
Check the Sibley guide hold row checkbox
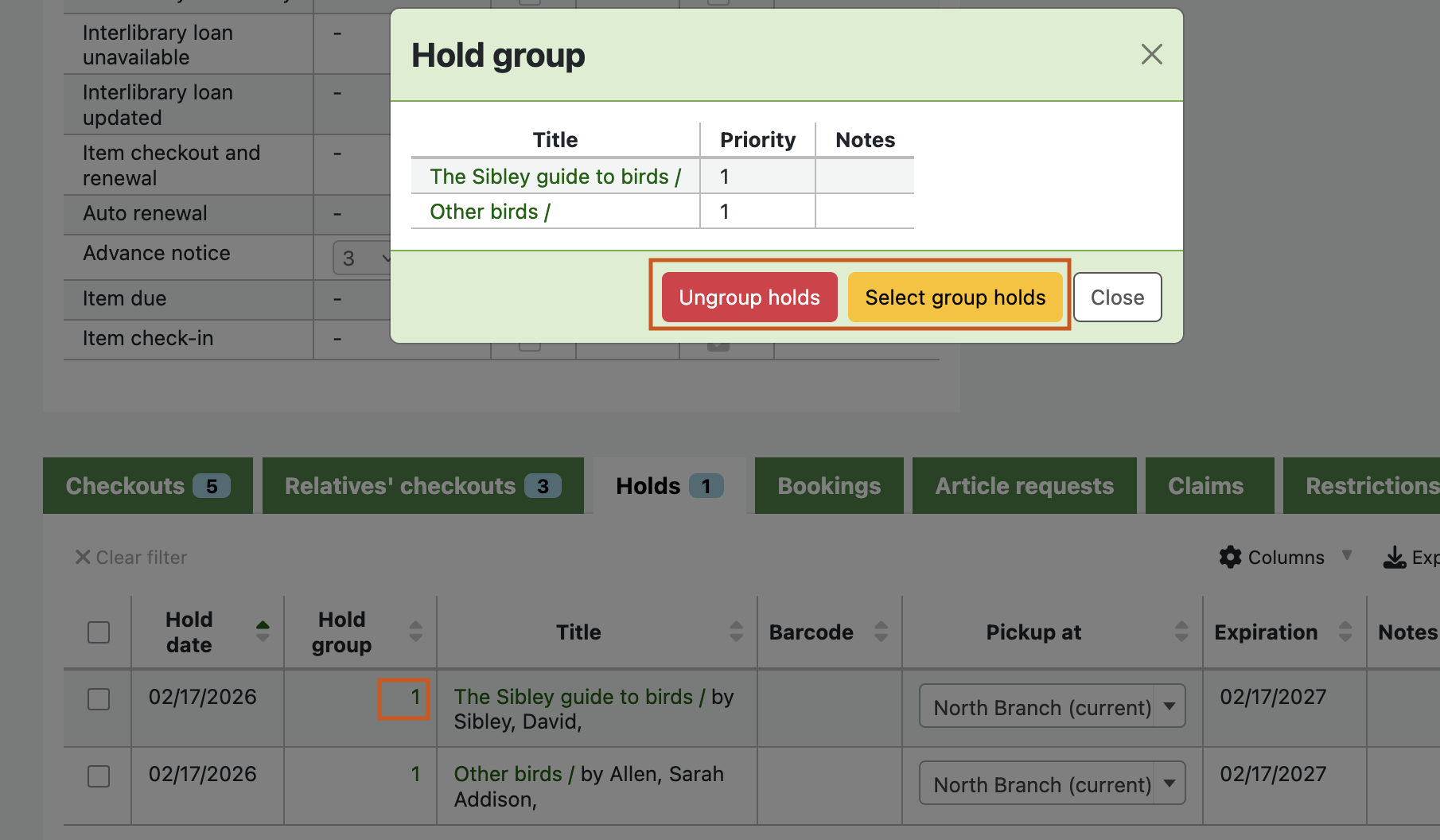(x=99, y=699)
